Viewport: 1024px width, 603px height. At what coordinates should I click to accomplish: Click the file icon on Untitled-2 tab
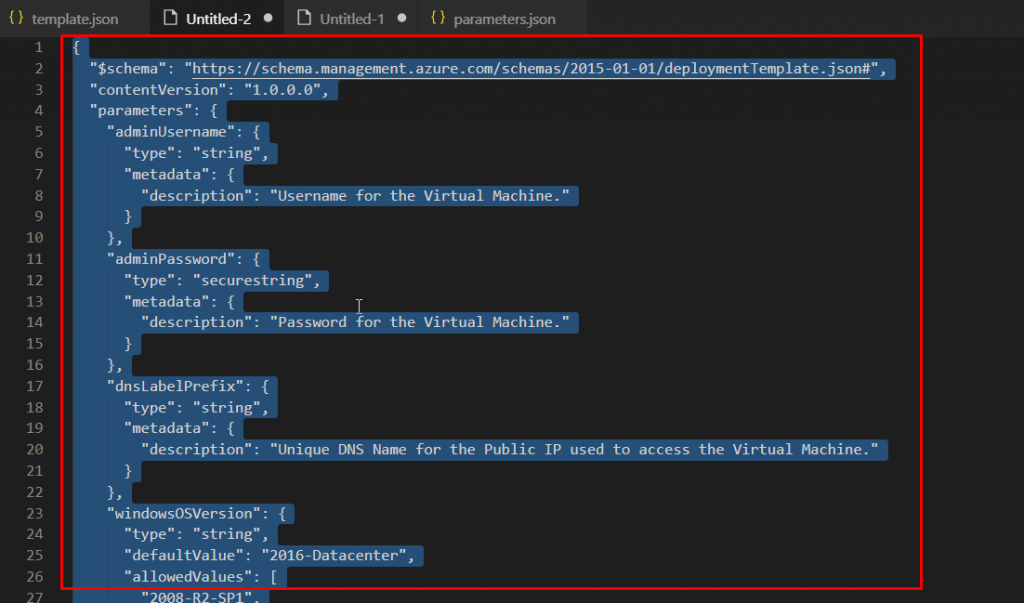(170, 18)
